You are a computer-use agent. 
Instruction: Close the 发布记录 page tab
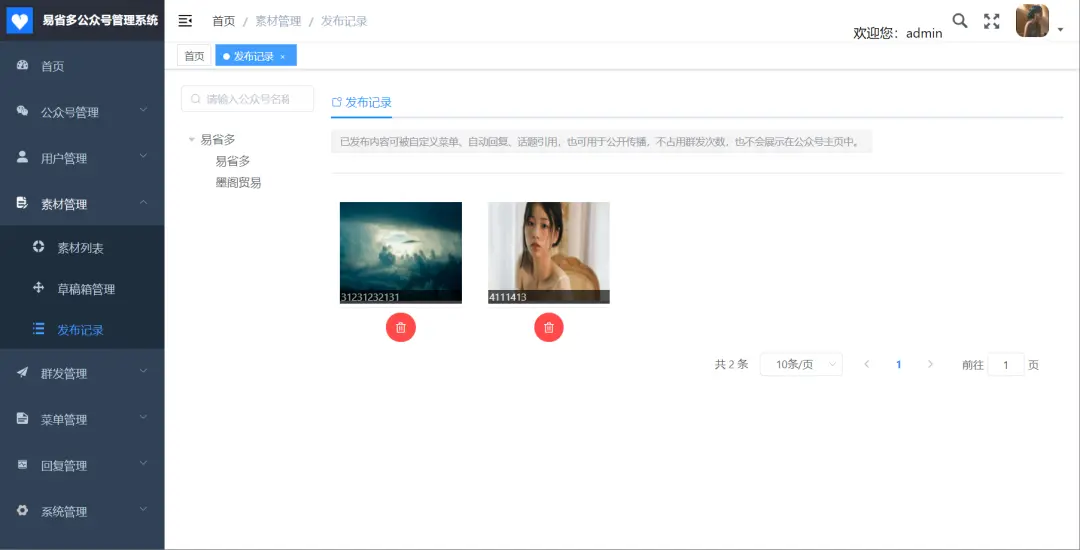[x=282, y=56]
